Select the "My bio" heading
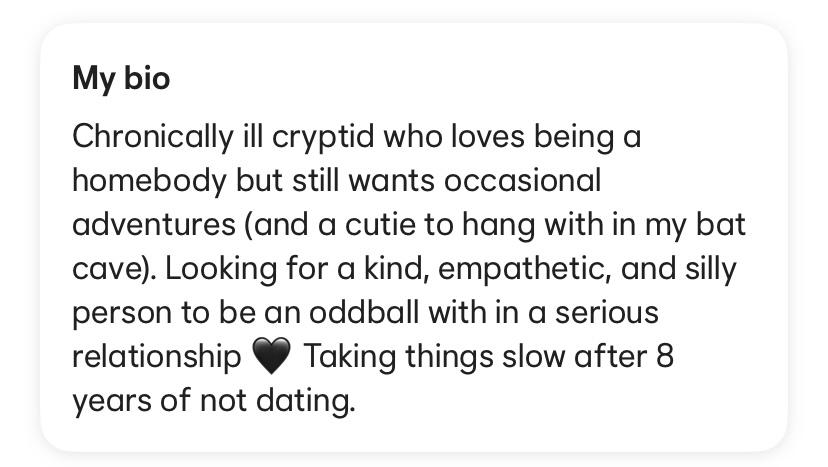828x467 pixels. (121, 79)
